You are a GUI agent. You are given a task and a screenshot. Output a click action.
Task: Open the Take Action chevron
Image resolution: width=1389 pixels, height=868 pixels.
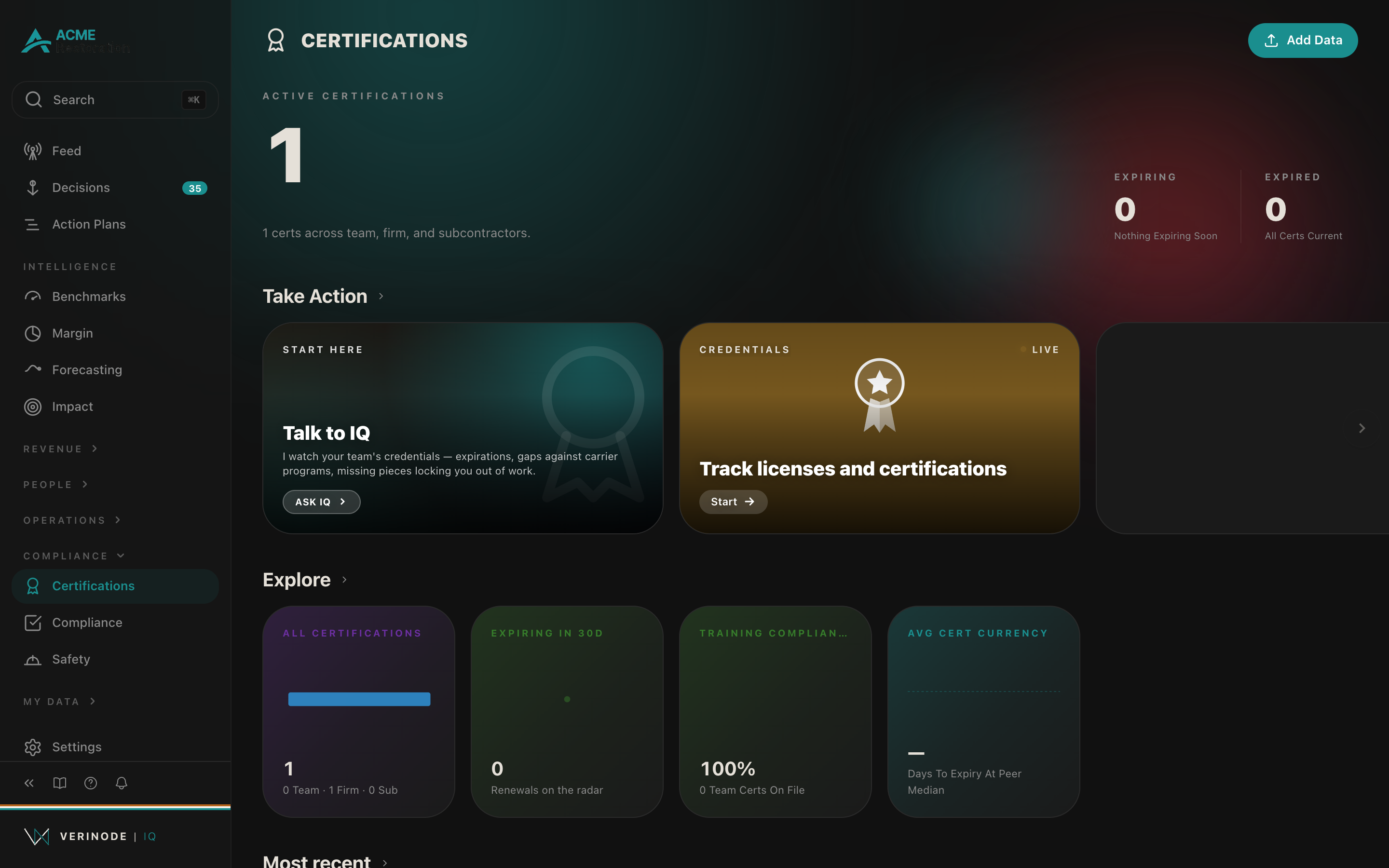(381, 296)
